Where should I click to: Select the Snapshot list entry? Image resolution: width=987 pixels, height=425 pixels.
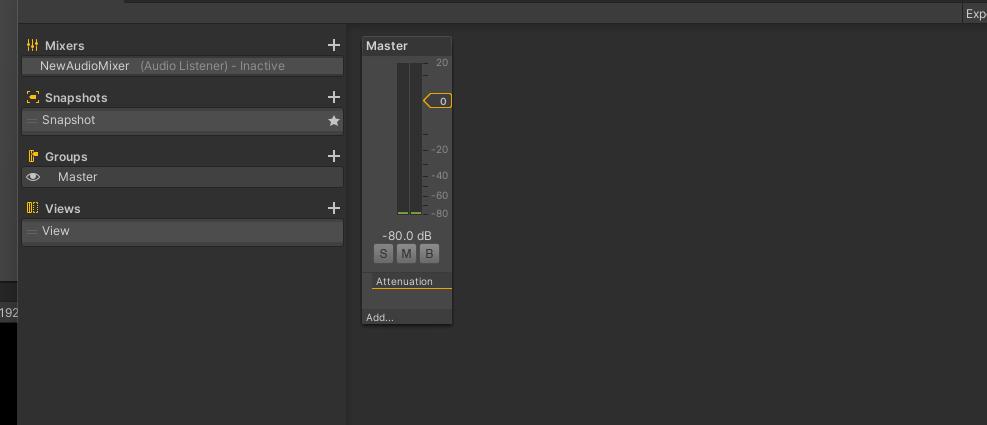click(x=183, y=120)
